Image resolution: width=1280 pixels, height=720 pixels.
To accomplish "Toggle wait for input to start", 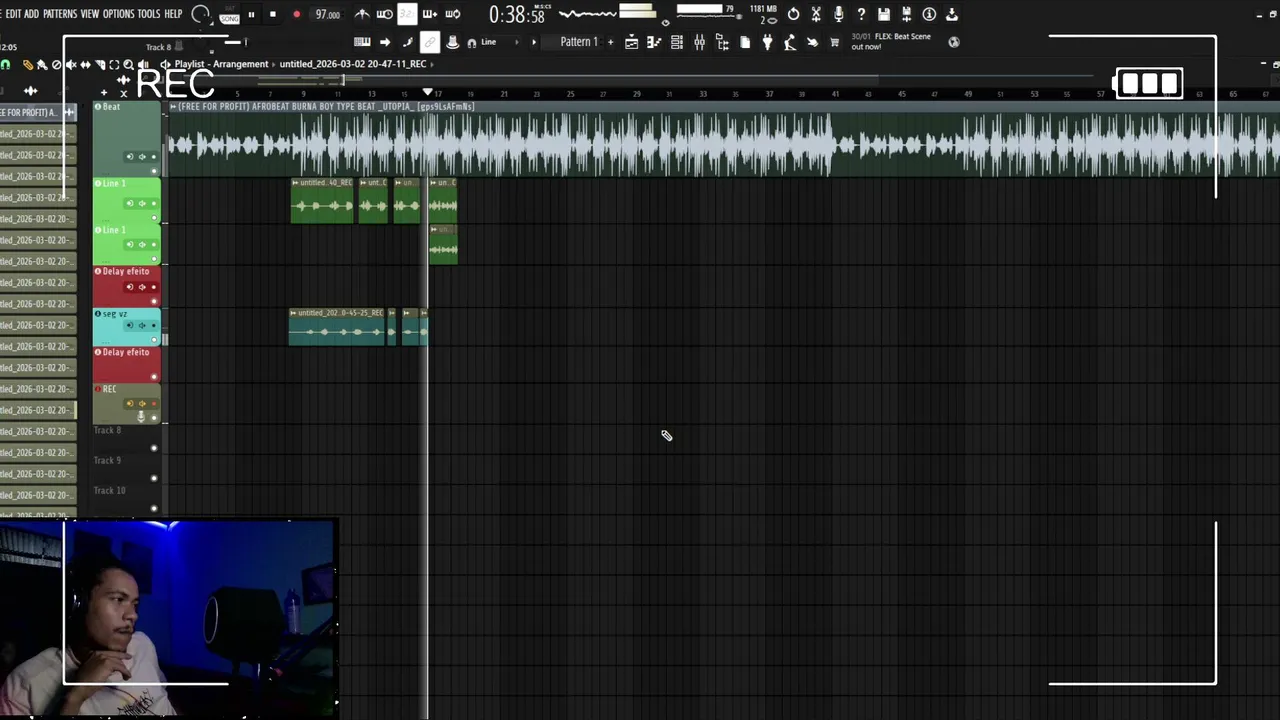I will [x=384, y=14].
